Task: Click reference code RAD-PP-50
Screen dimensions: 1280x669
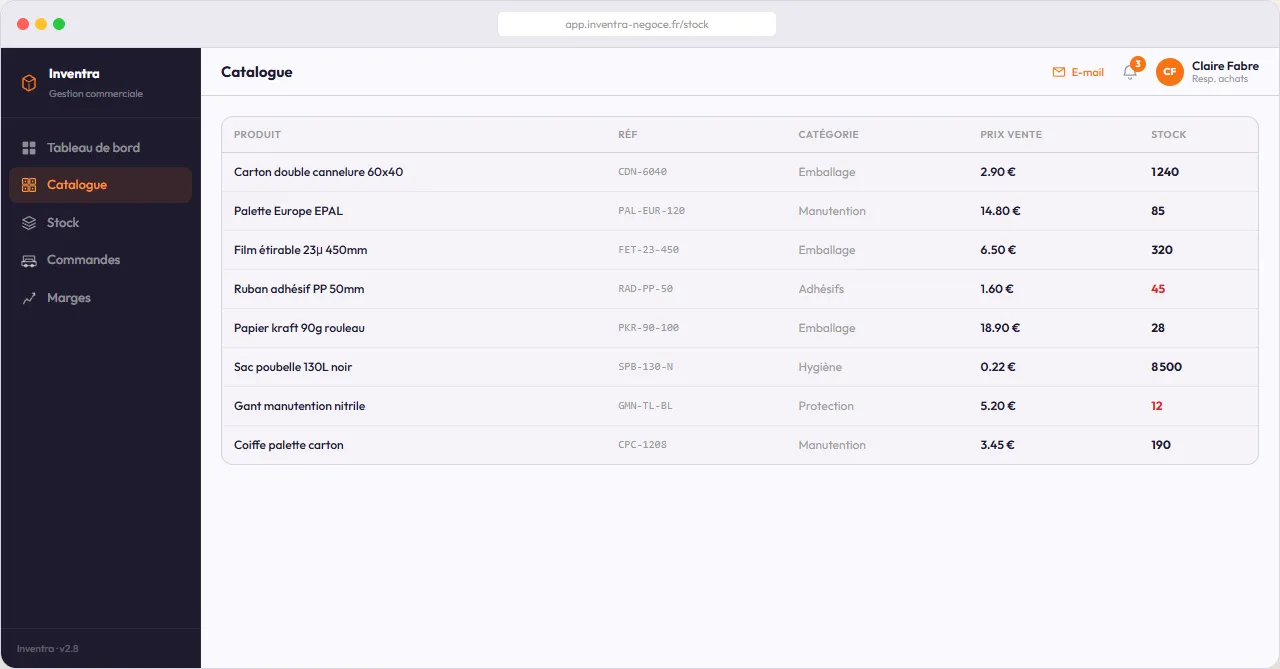Action: 645,289
